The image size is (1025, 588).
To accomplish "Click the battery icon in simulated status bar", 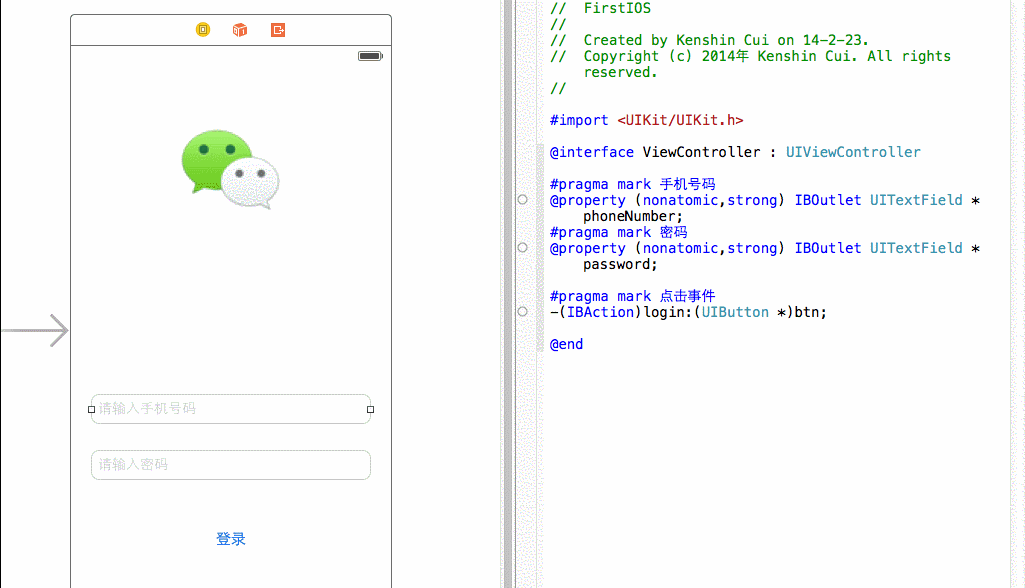I will coord(369,55).
